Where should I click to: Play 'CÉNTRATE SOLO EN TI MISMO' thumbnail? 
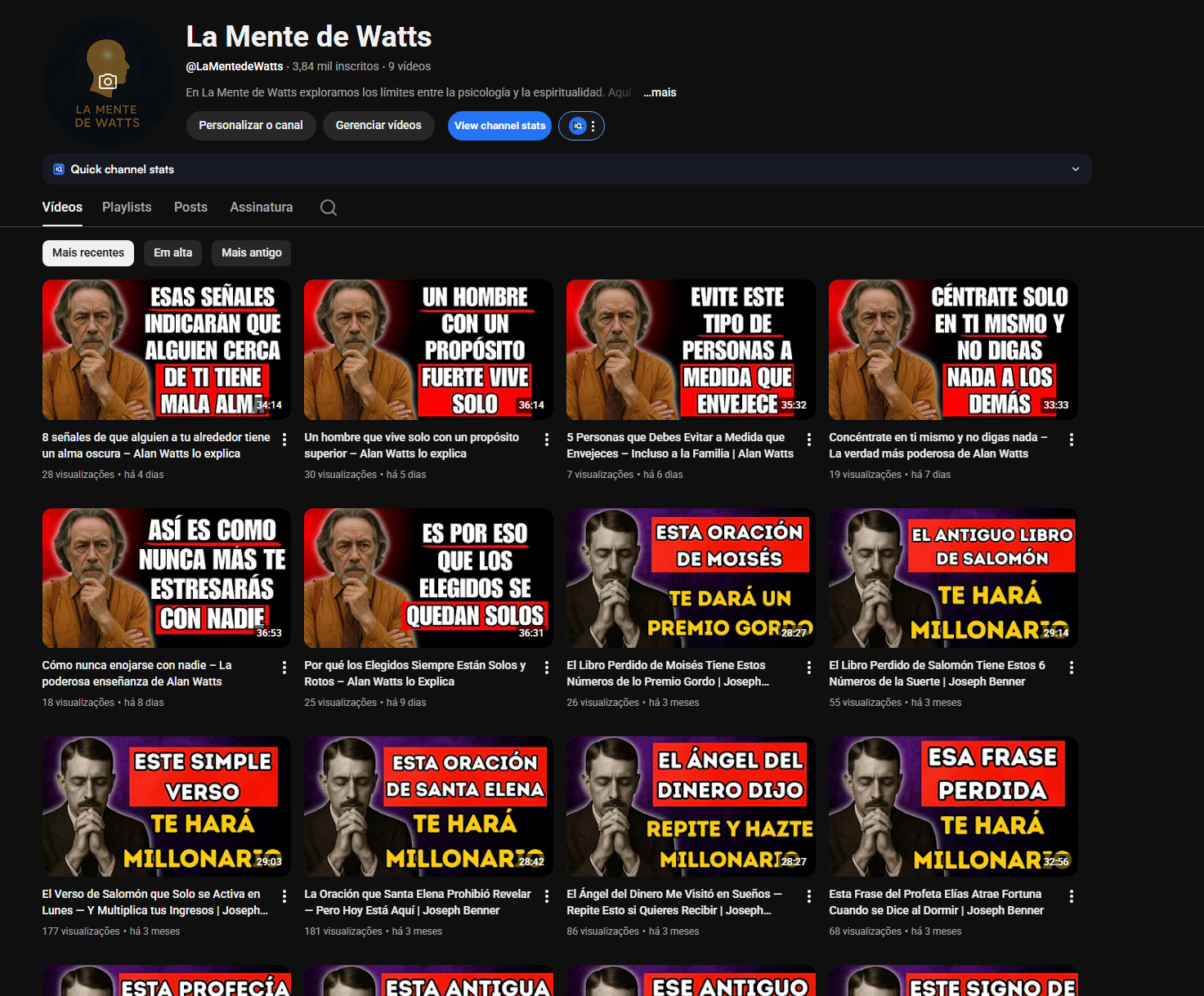click(953, 350)
